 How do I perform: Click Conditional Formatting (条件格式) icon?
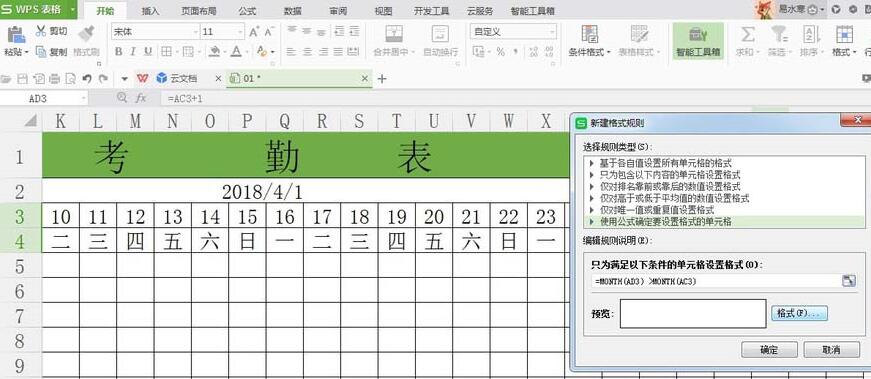(x=589, y=34)
